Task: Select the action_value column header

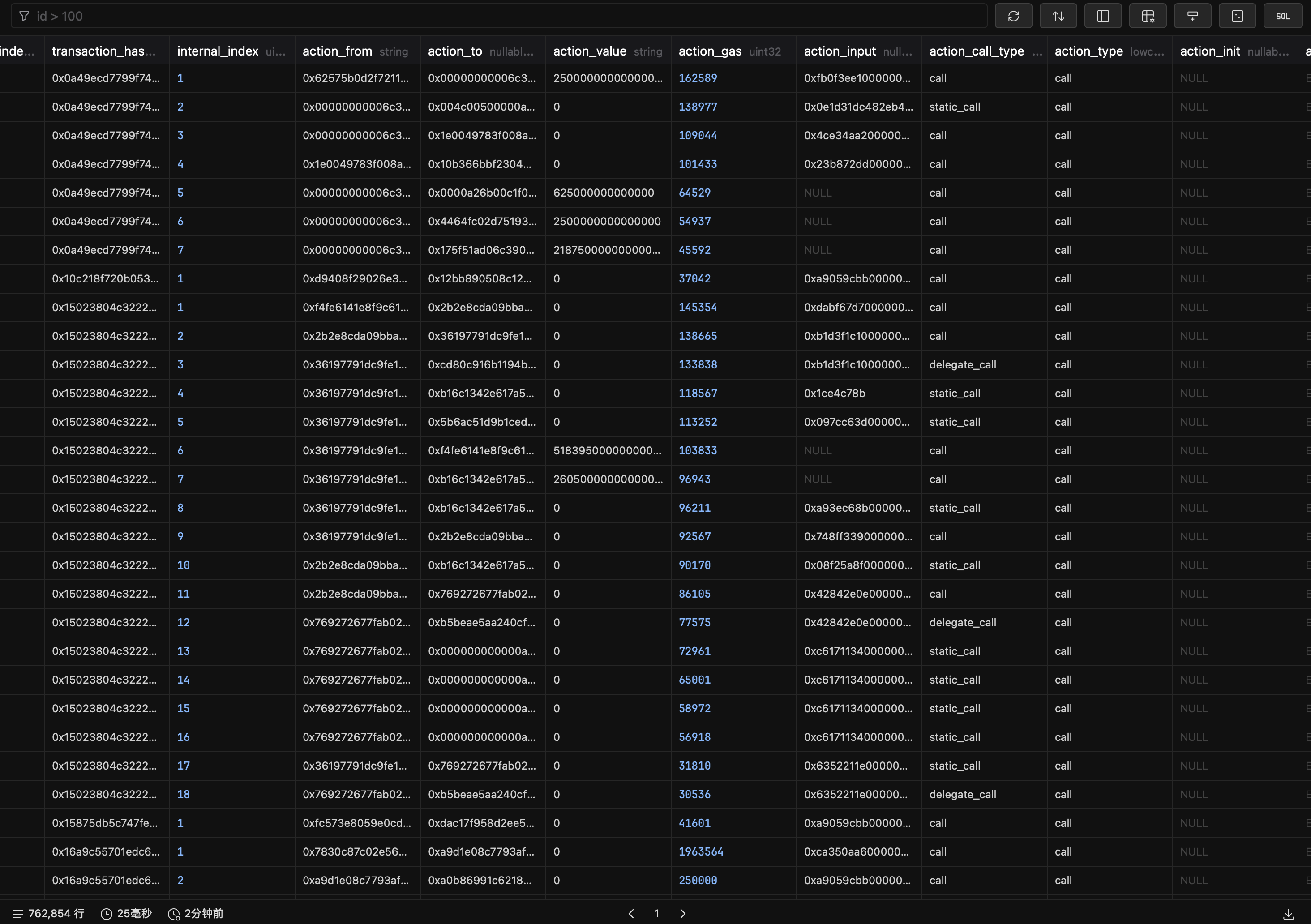Action: [590, 51]
